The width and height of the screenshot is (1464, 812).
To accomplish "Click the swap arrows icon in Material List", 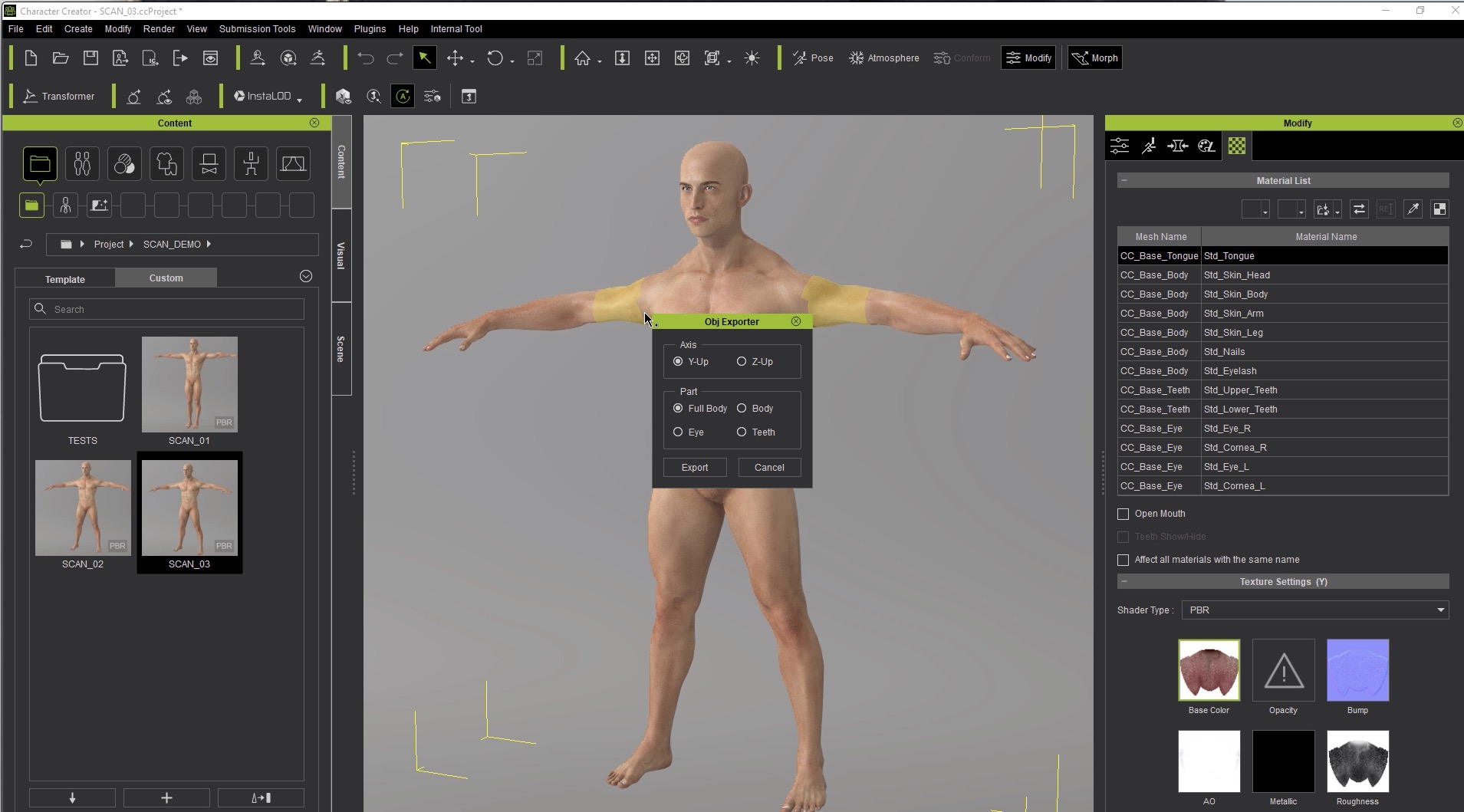I will coord(1359,209).
